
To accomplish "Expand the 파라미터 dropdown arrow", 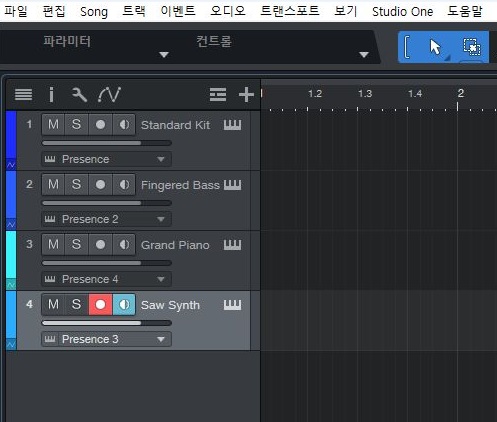I will [x=164, y=55].
